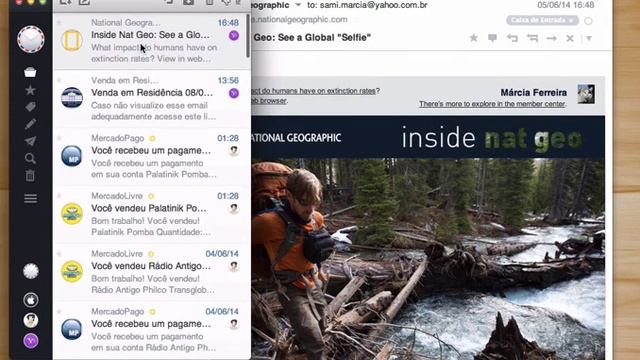Open Drafts pencil icon in sidebar
The height and width of the screenshot is (360, 640).
(x=30, y=124)
